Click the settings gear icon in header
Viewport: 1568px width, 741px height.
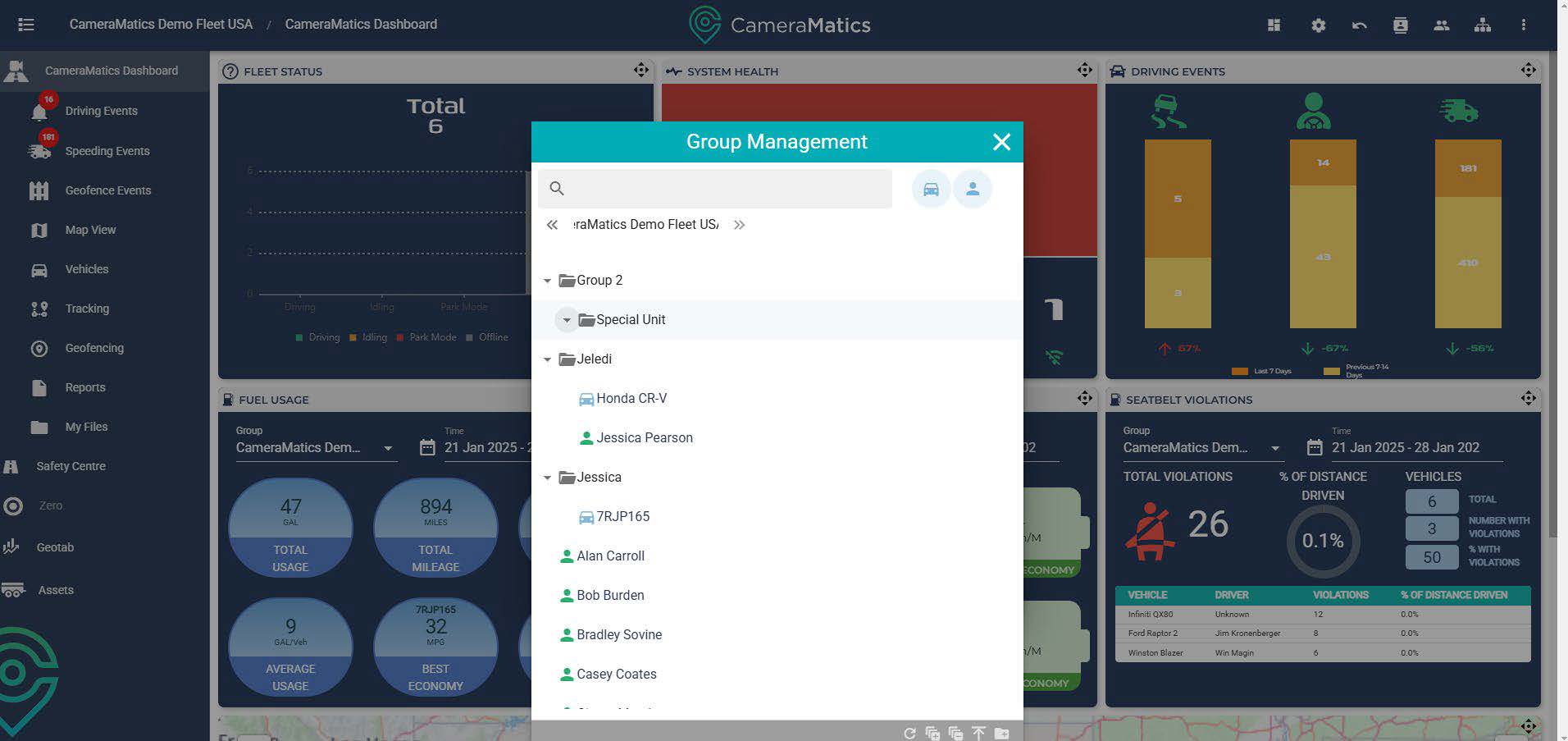(1318, 25)
